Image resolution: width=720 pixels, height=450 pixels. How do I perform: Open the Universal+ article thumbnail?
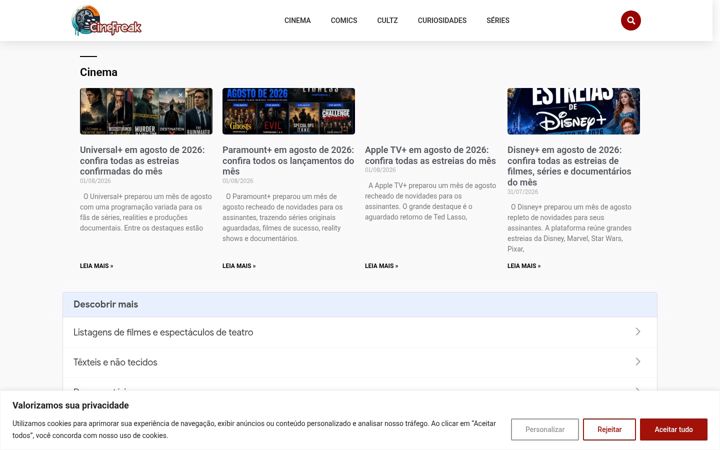pos(146,111)
